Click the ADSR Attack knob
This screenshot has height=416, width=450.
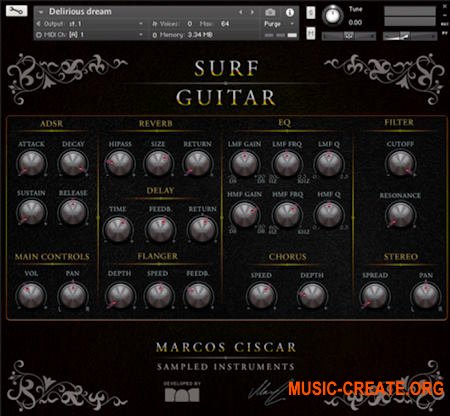31,163
